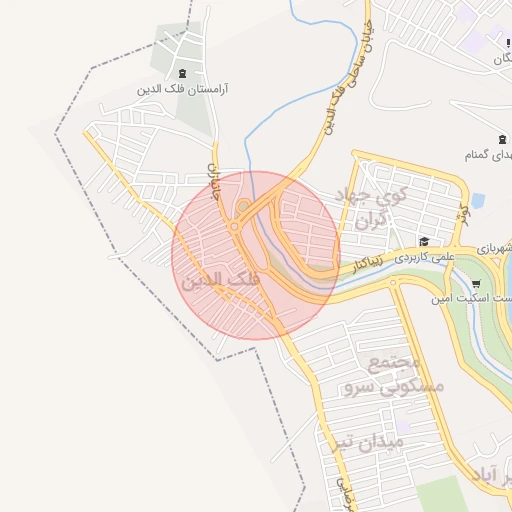Select the small purple building near میدان تیر

tap(403, 427)
